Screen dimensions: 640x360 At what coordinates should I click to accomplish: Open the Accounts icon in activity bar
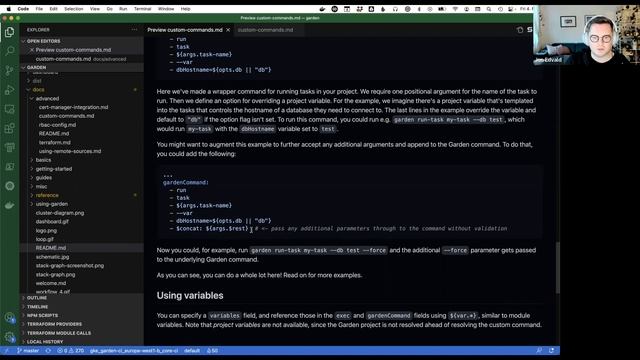click(9, 318)
